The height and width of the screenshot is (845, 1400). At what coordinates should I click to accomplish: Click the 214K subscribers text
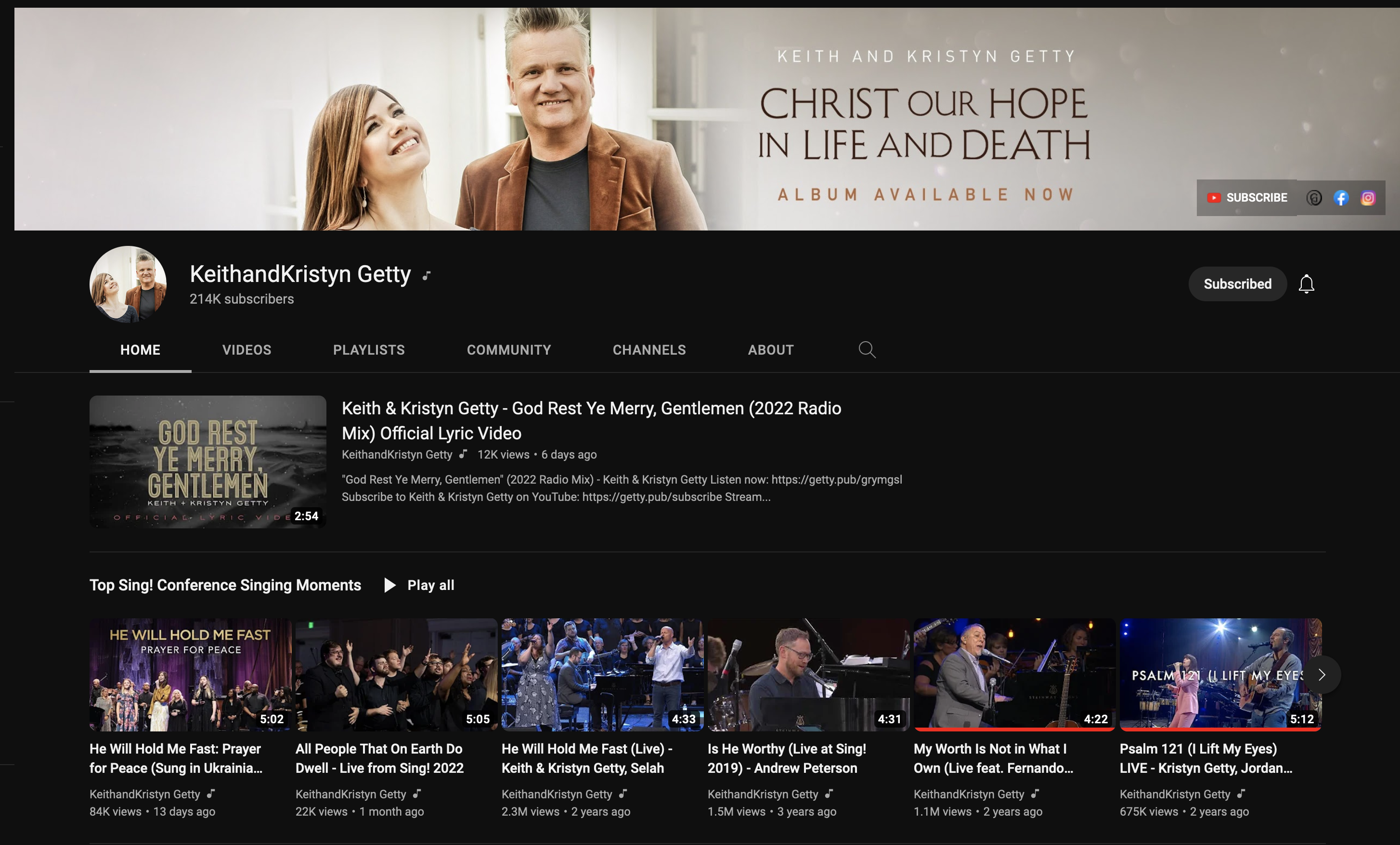[242, 299]
